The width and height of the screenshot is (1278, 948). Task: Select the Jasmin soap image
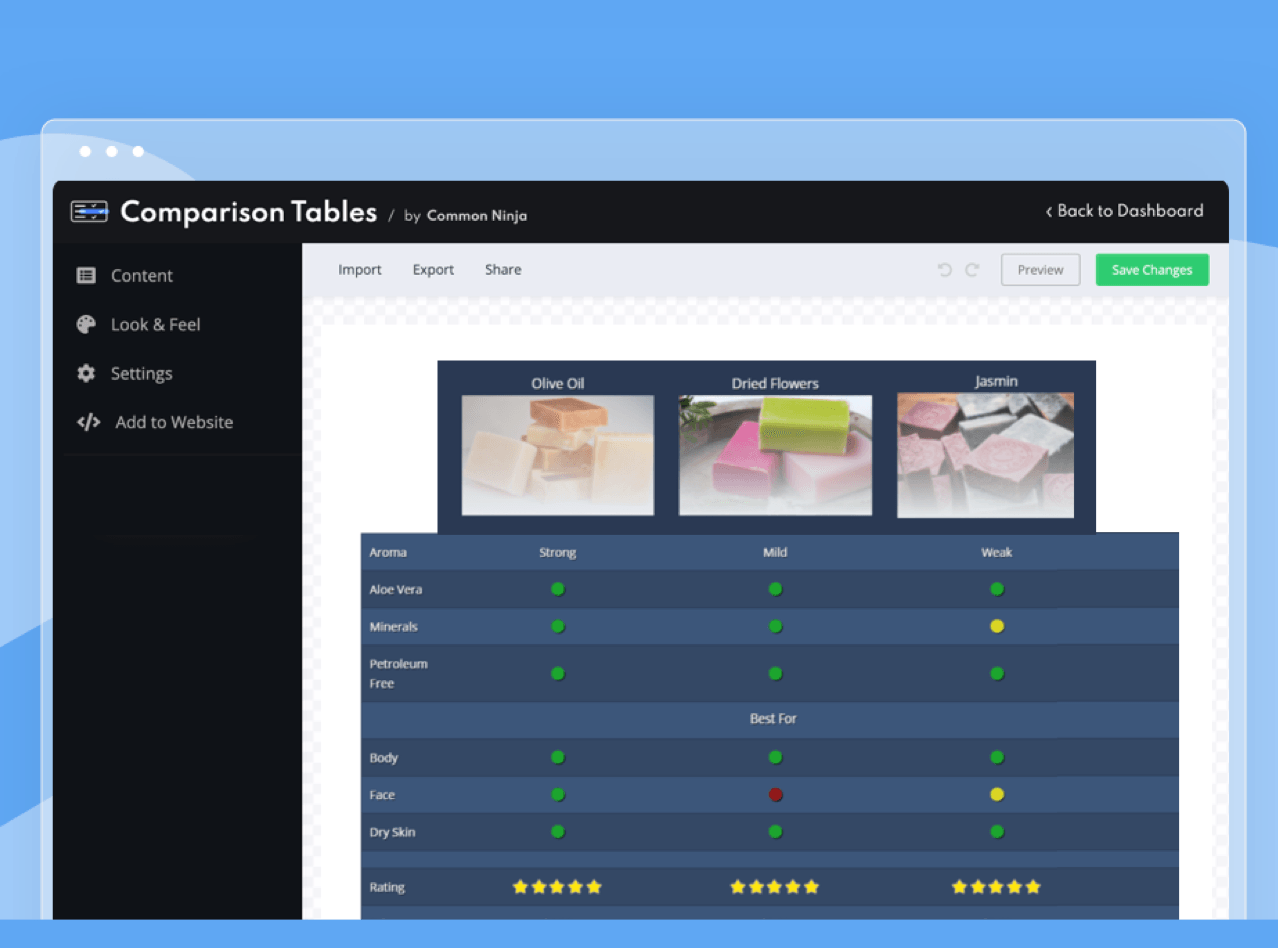pos(986,455)
